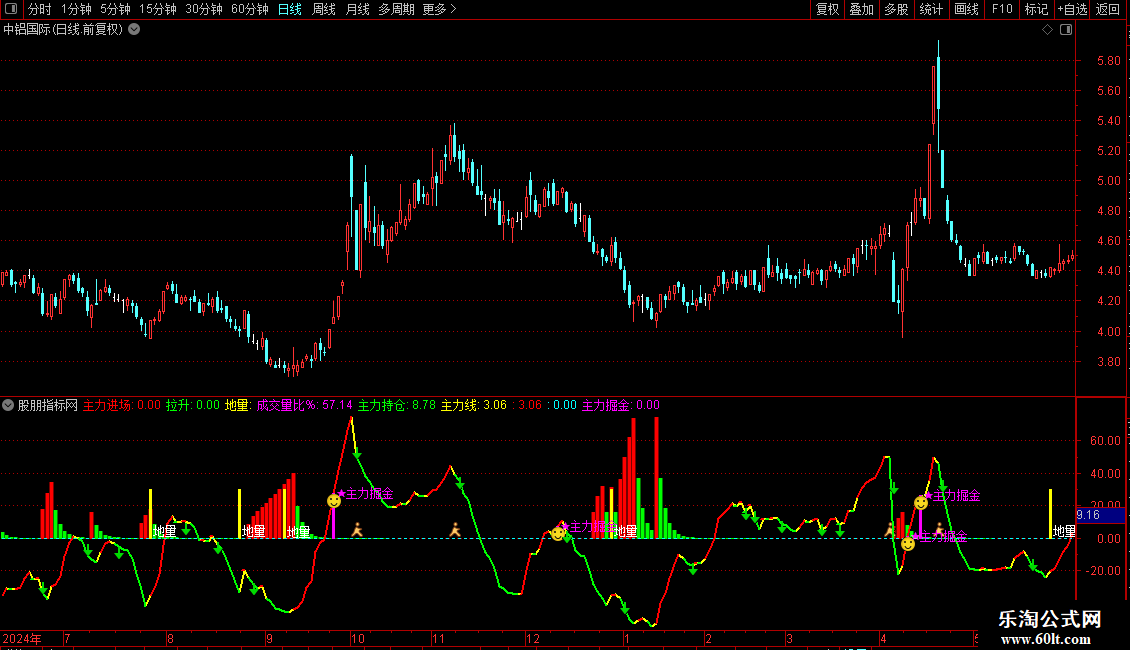Click the 复权 adjustment button
1130x650 pixels.
[x=827, y=9]
